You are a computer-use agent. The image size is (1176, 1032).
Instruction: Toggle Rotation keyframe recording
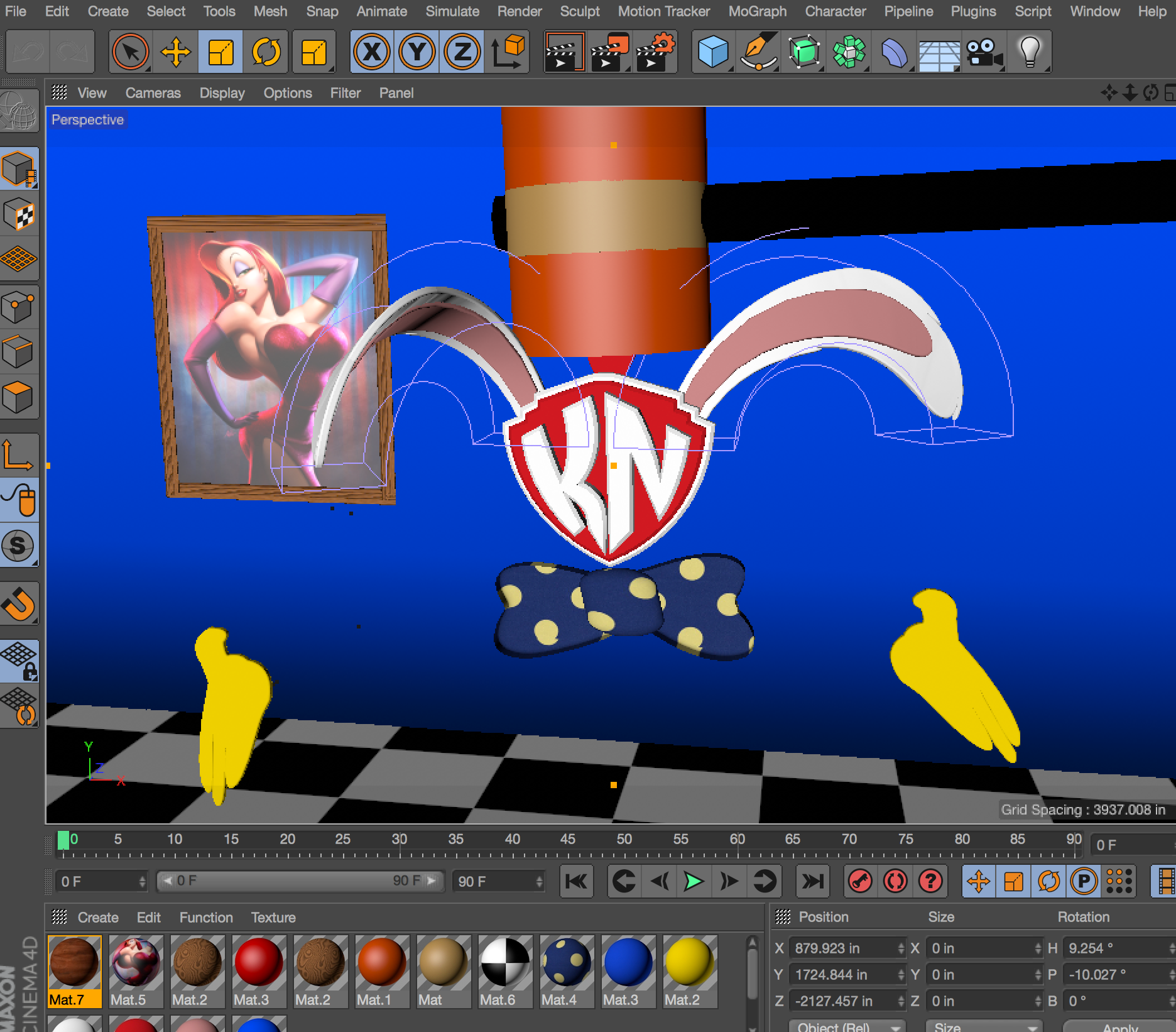(1049, 881)
